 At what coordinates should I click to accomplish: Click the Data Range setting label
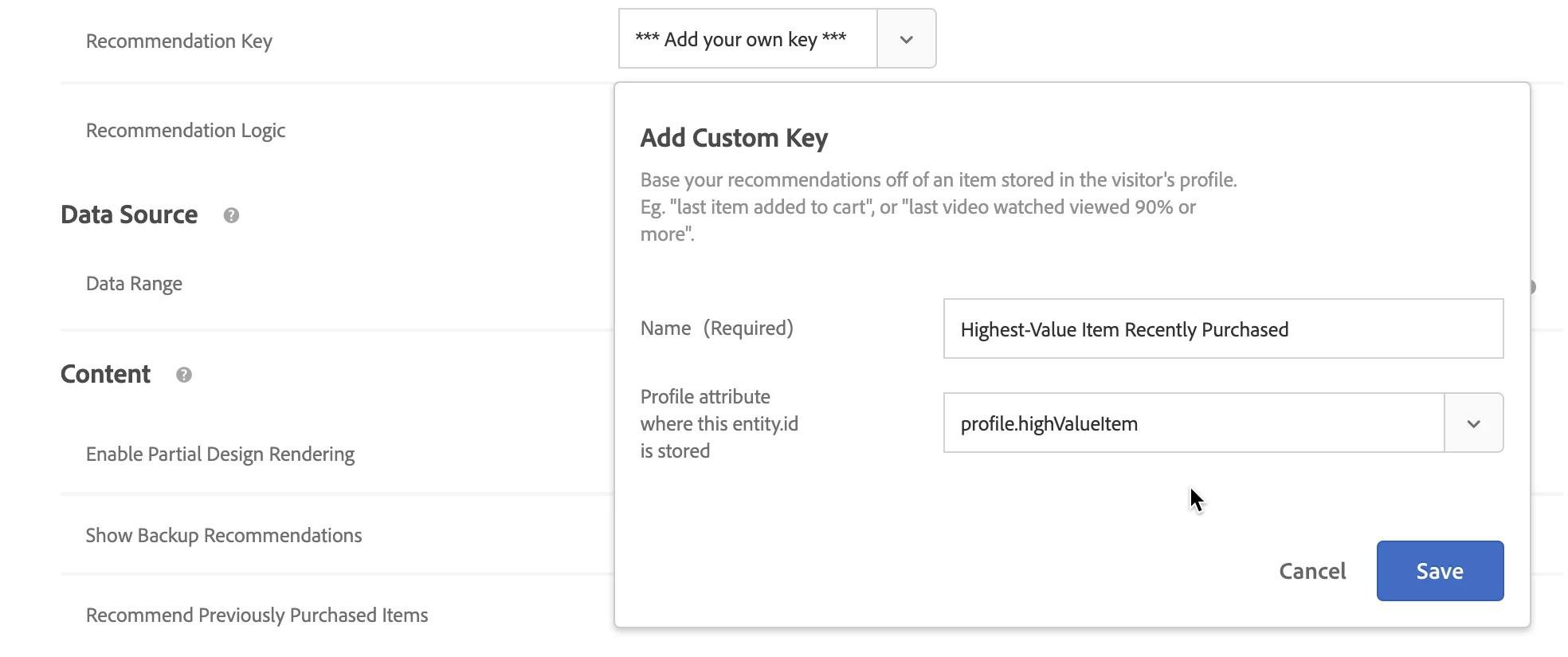pyautogui.click(x=134, y=284)
